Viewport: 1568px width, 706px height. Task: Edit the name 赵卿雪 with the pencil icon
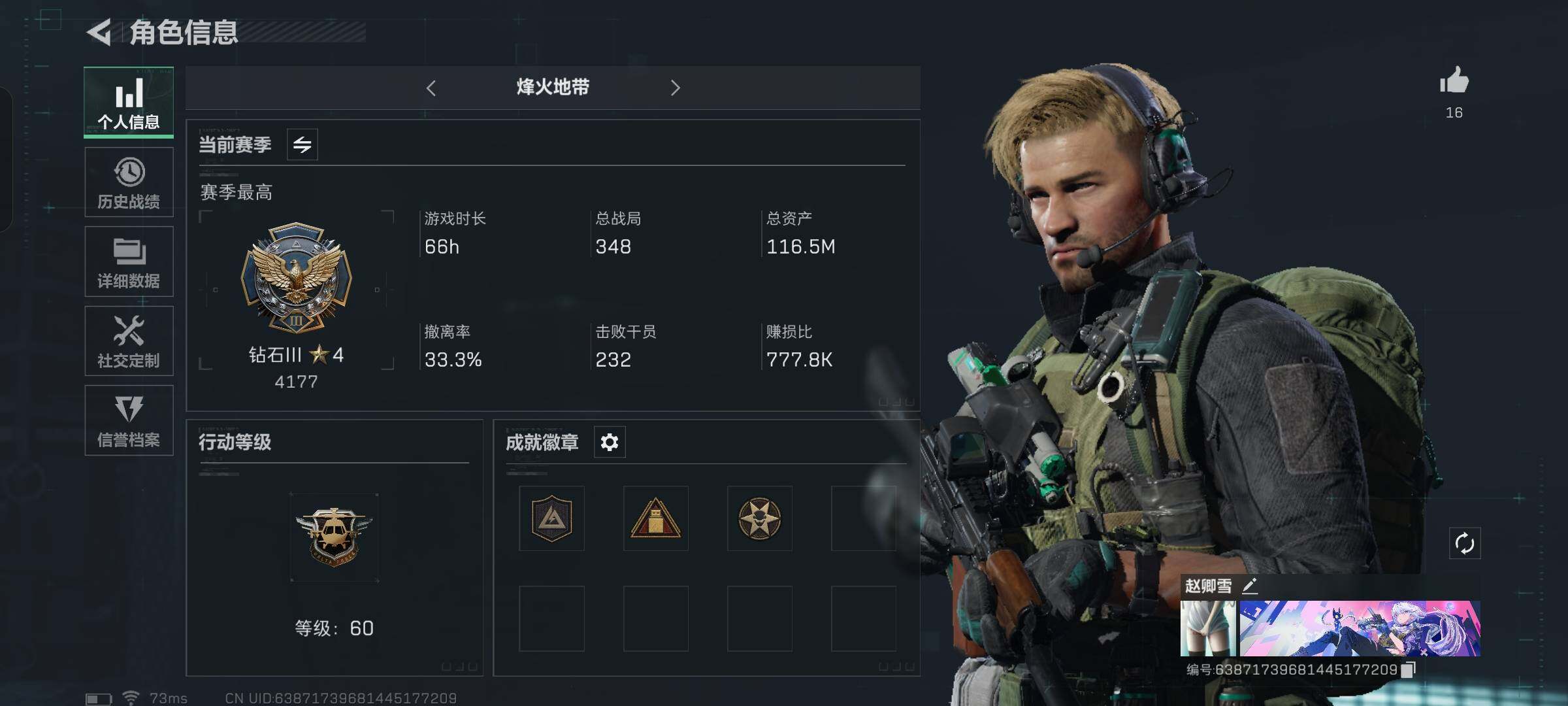1249,586
